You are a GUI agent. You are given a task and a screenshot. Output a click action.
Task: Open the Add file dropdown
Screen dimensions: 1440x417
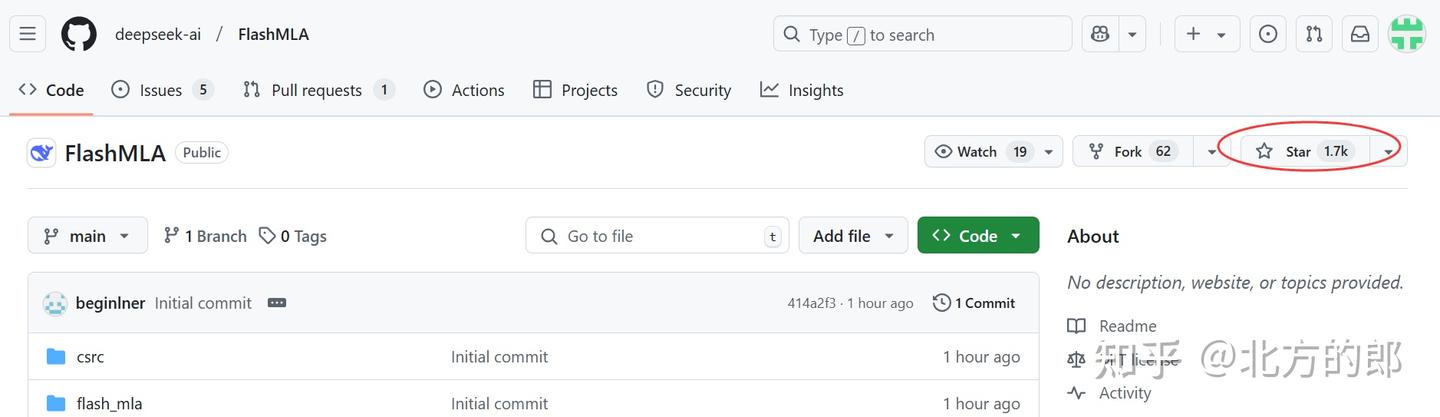point(853,236)
